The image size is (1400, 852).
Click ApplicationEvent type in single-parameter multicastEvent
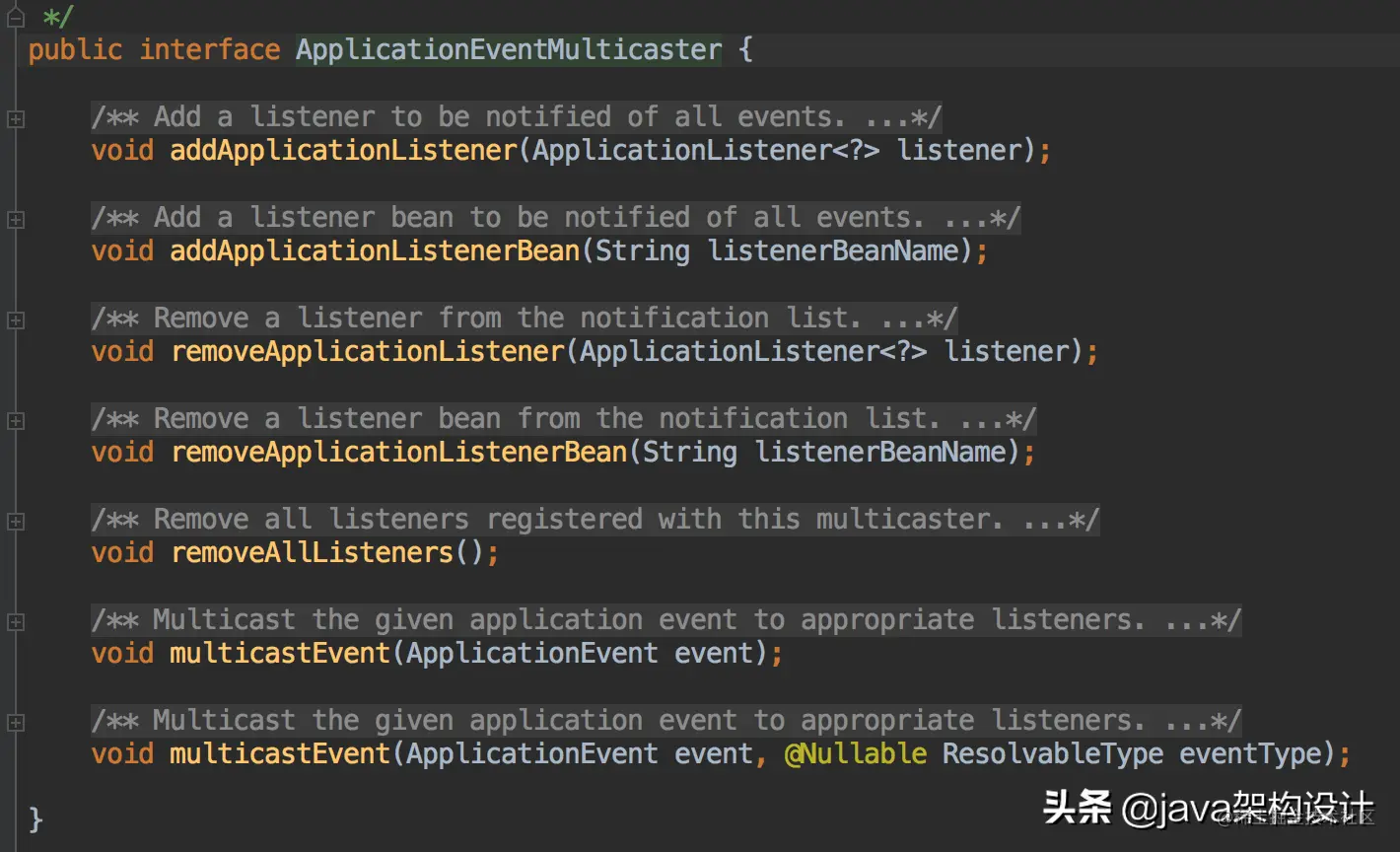click(x=532, y=654)
